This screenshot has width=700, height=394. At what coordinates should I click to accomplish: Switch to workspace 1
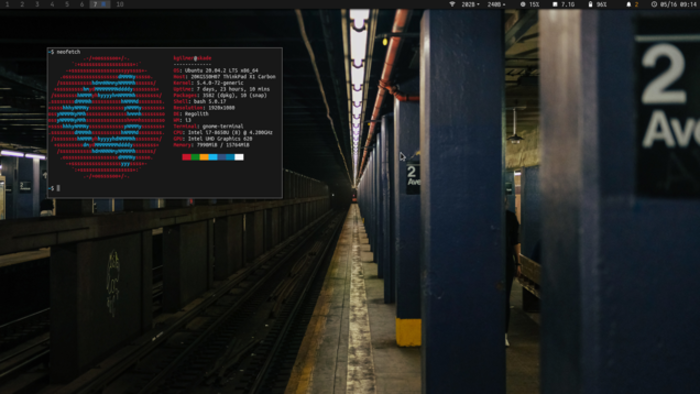[x=7, y=4]
